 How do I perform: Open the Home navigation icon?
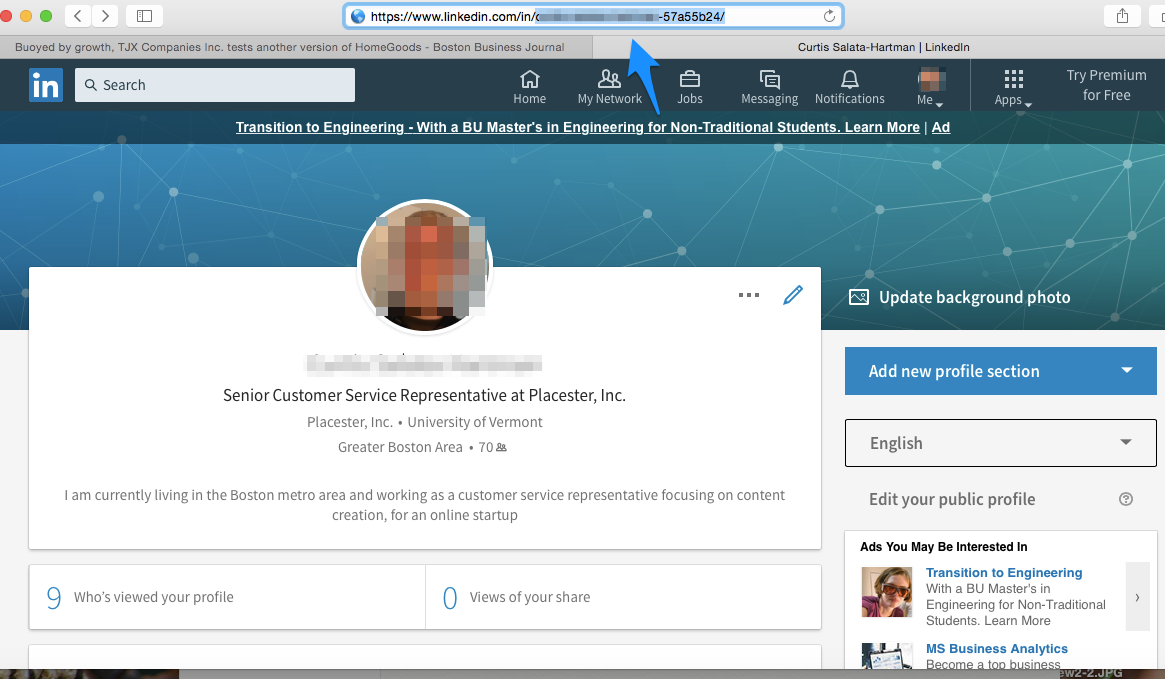(x=529, y=86)
